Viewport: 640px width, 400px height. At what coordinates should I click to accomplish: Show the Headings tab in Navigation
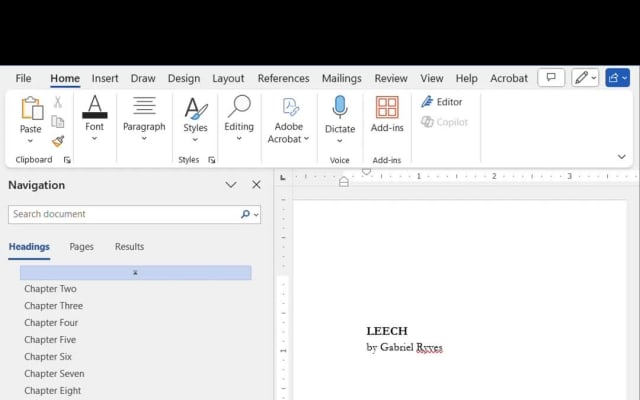coord(29,247)
